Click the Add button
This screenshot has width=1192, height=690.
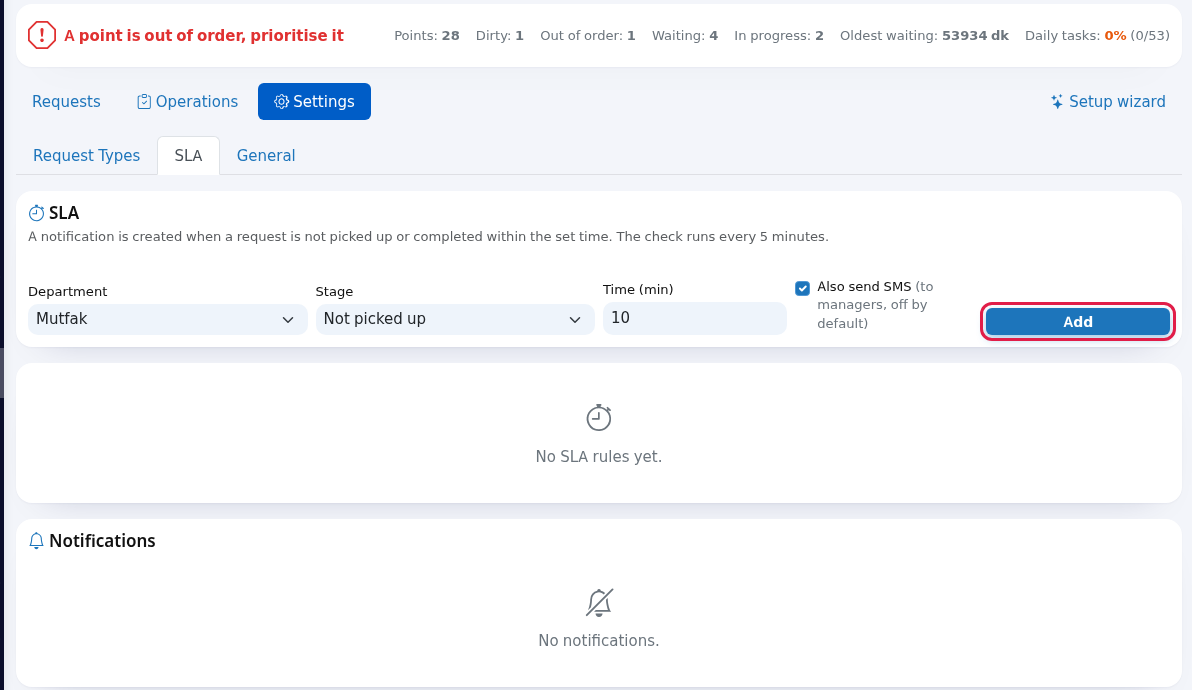tap(1077, 321)
